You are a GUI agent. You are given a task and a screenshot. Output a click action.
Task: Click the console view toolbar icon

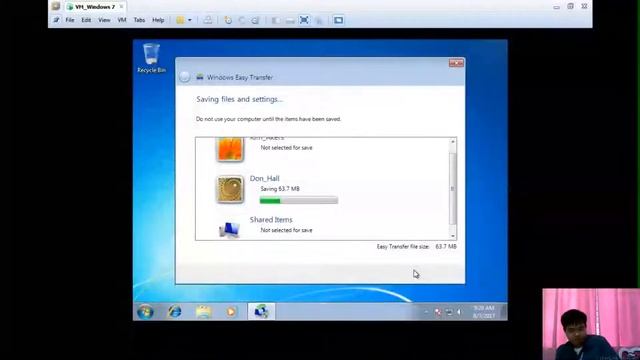[x=338, y=20]
